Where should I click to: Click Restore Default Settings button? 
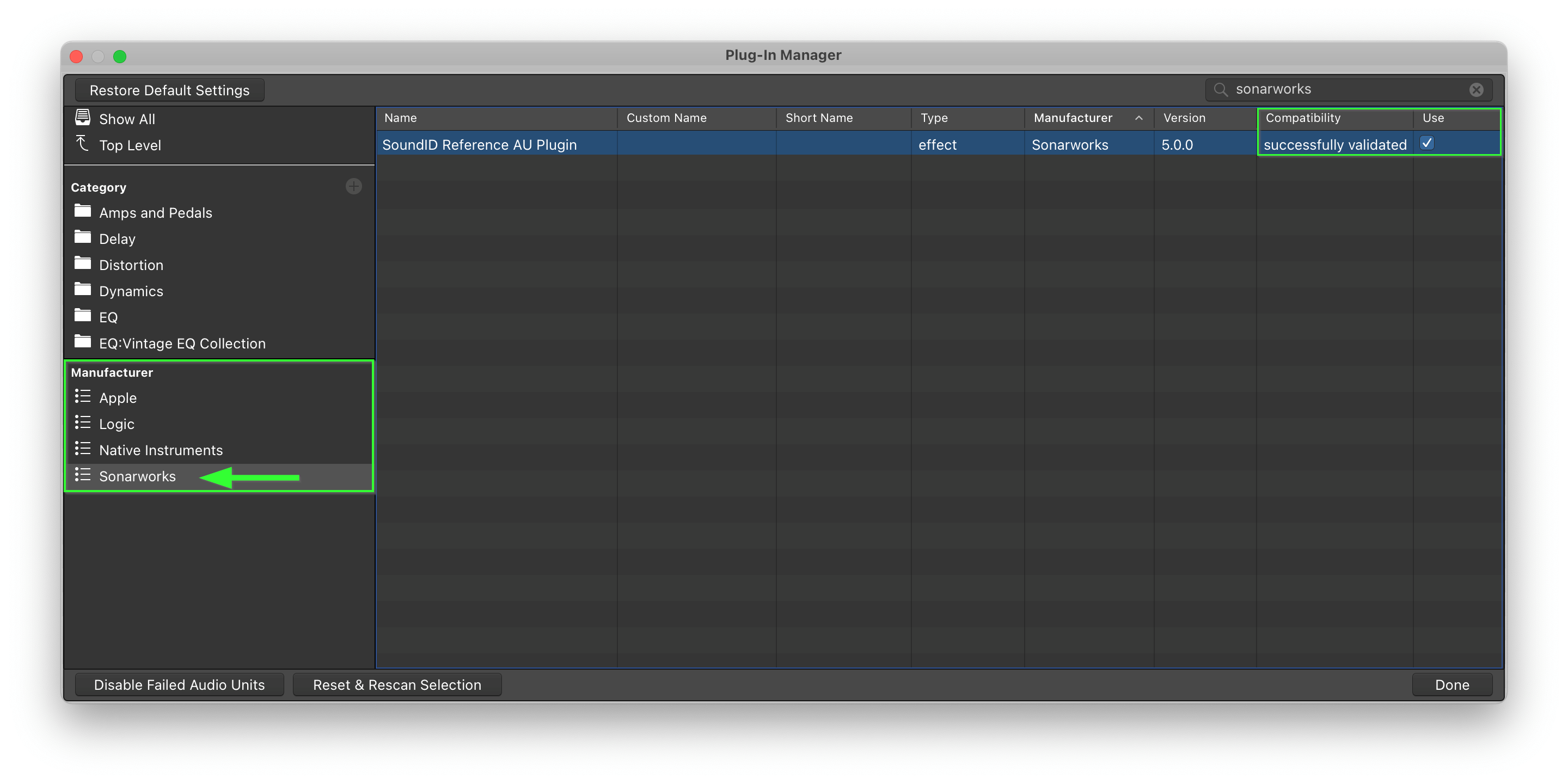tap(170, 90)
